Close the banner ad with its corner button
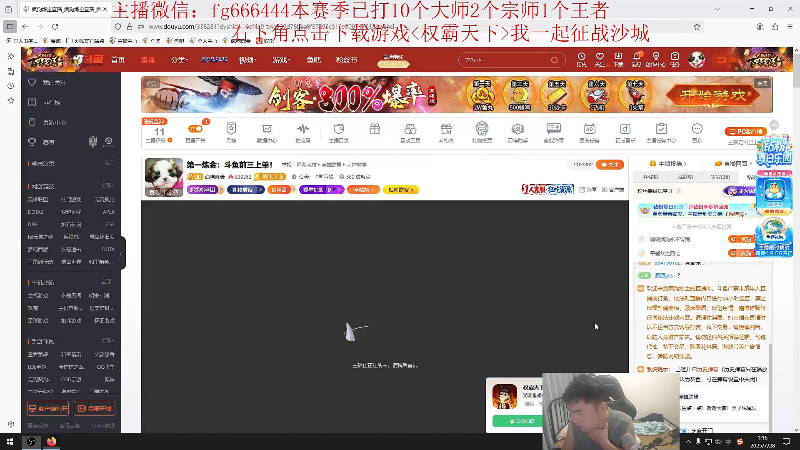 [x=762, y=84]
